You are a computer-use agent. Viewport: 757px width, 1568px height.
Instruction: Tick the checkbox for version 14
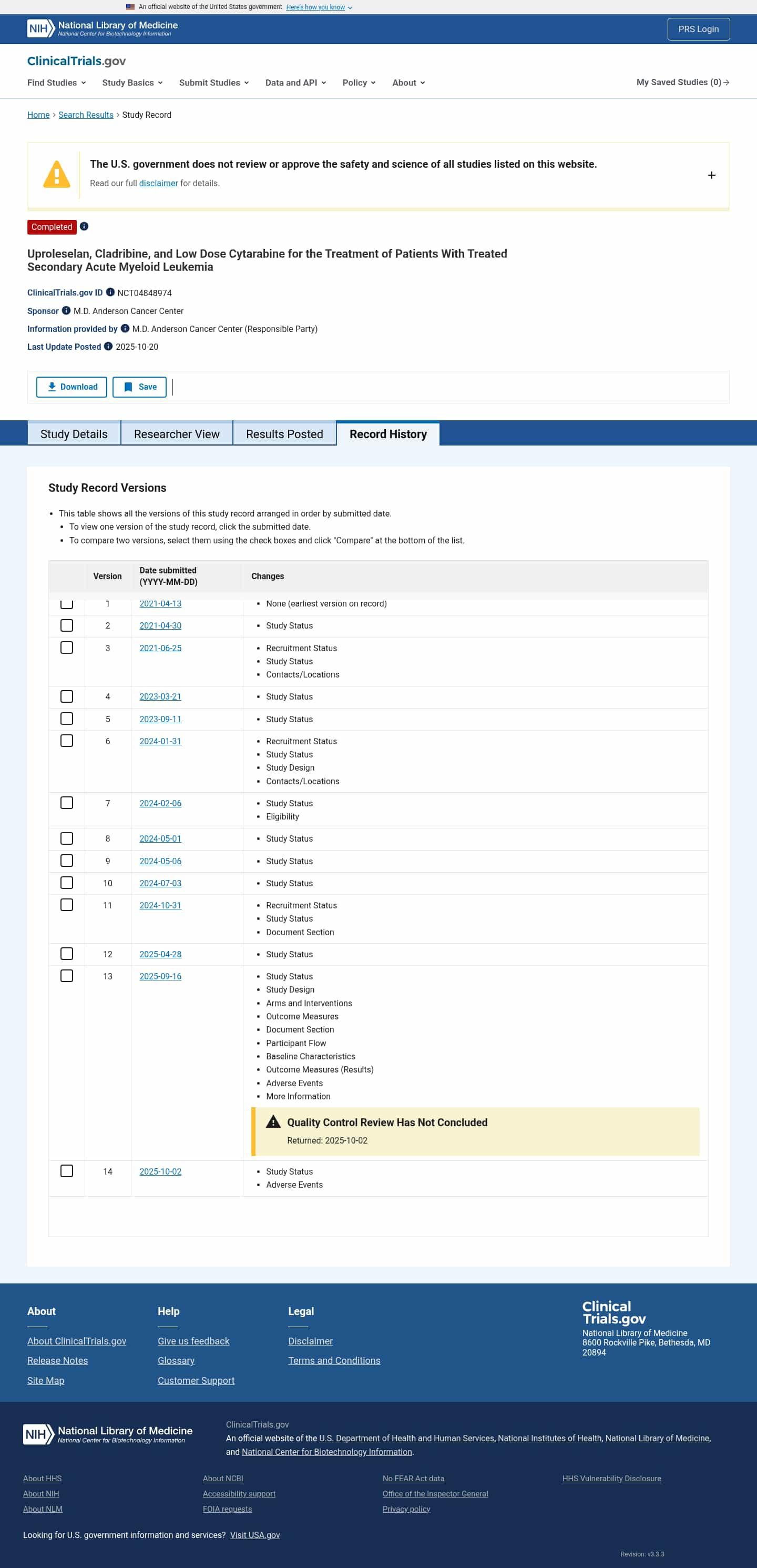click(67, 1171)
